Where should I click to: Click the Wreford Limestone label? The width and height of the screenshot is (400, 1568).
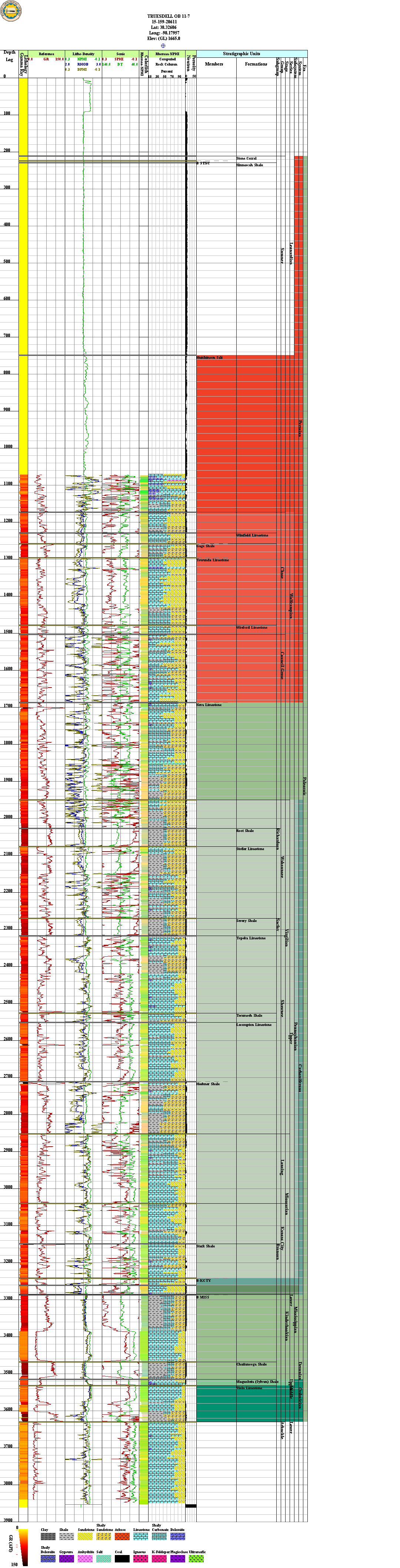252,627
